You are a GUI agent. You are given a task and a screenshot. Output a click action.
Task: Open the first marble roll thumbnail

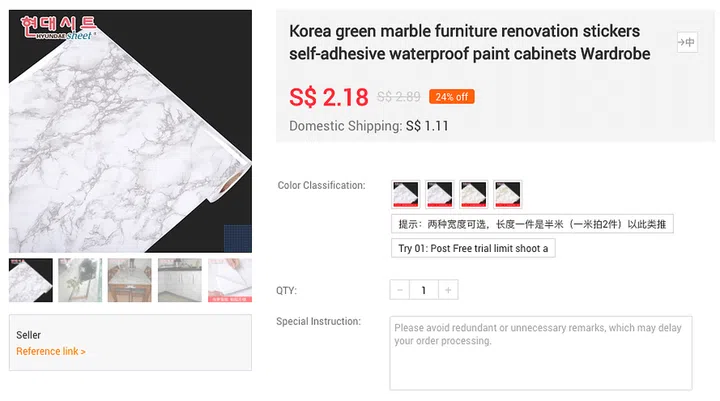31,280
